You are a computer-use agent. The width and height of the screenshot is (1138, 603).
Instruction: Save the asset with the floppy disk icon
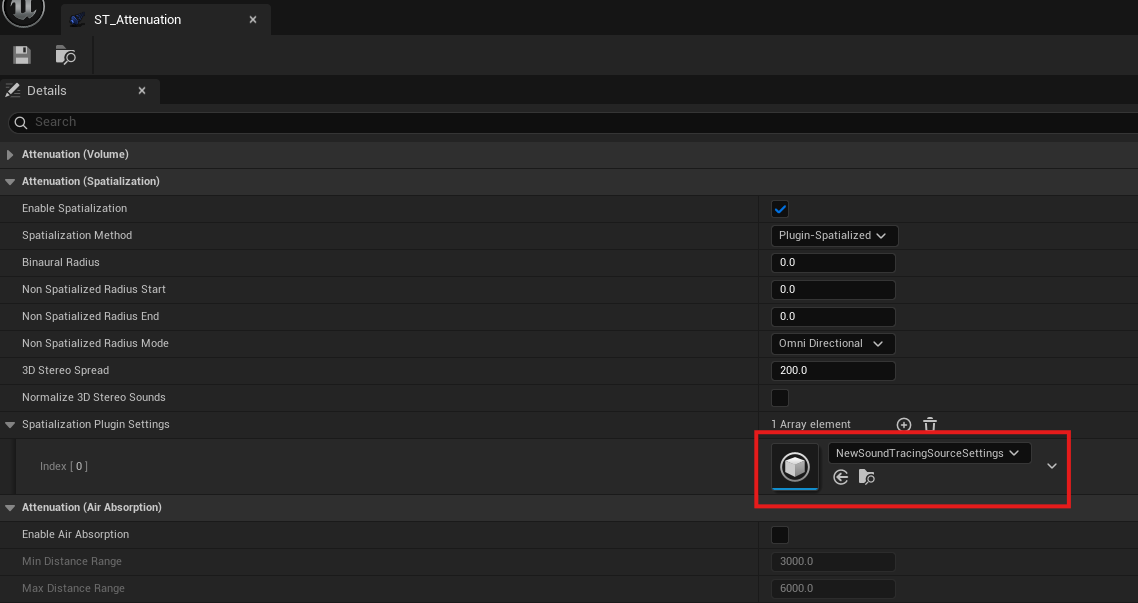22,55
